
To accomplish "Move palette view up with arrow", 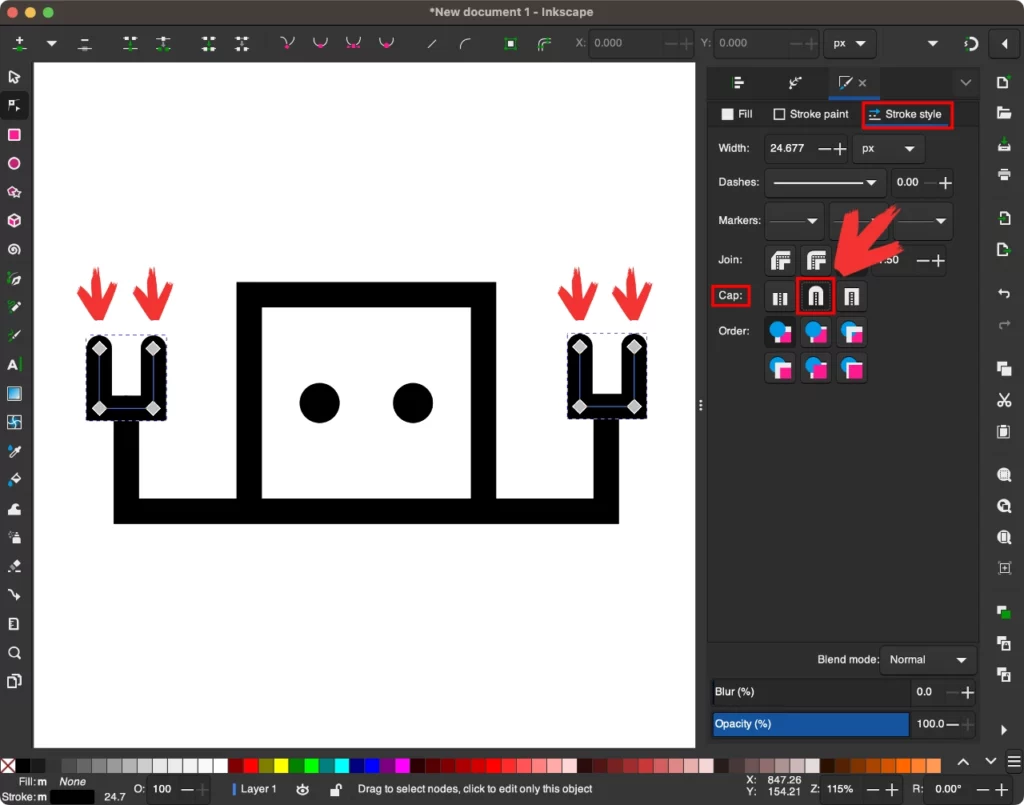I will point(963,762).
